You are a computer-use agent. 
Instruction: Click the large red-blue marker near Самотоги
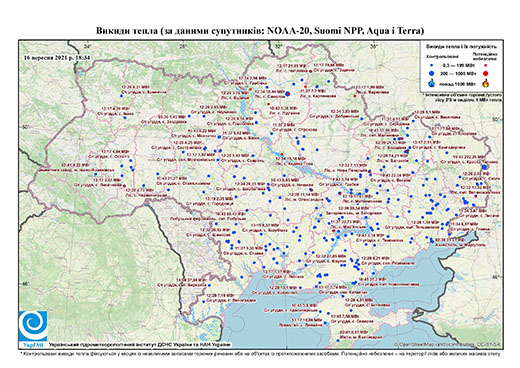point(288,94)
